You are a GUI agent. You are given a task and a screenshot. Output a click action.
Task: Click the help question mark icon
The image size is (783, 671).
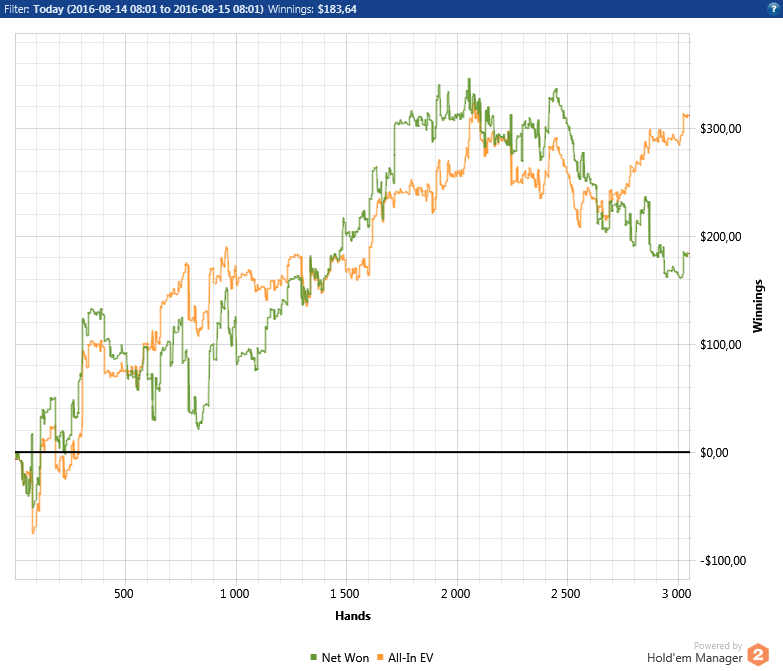774,8
